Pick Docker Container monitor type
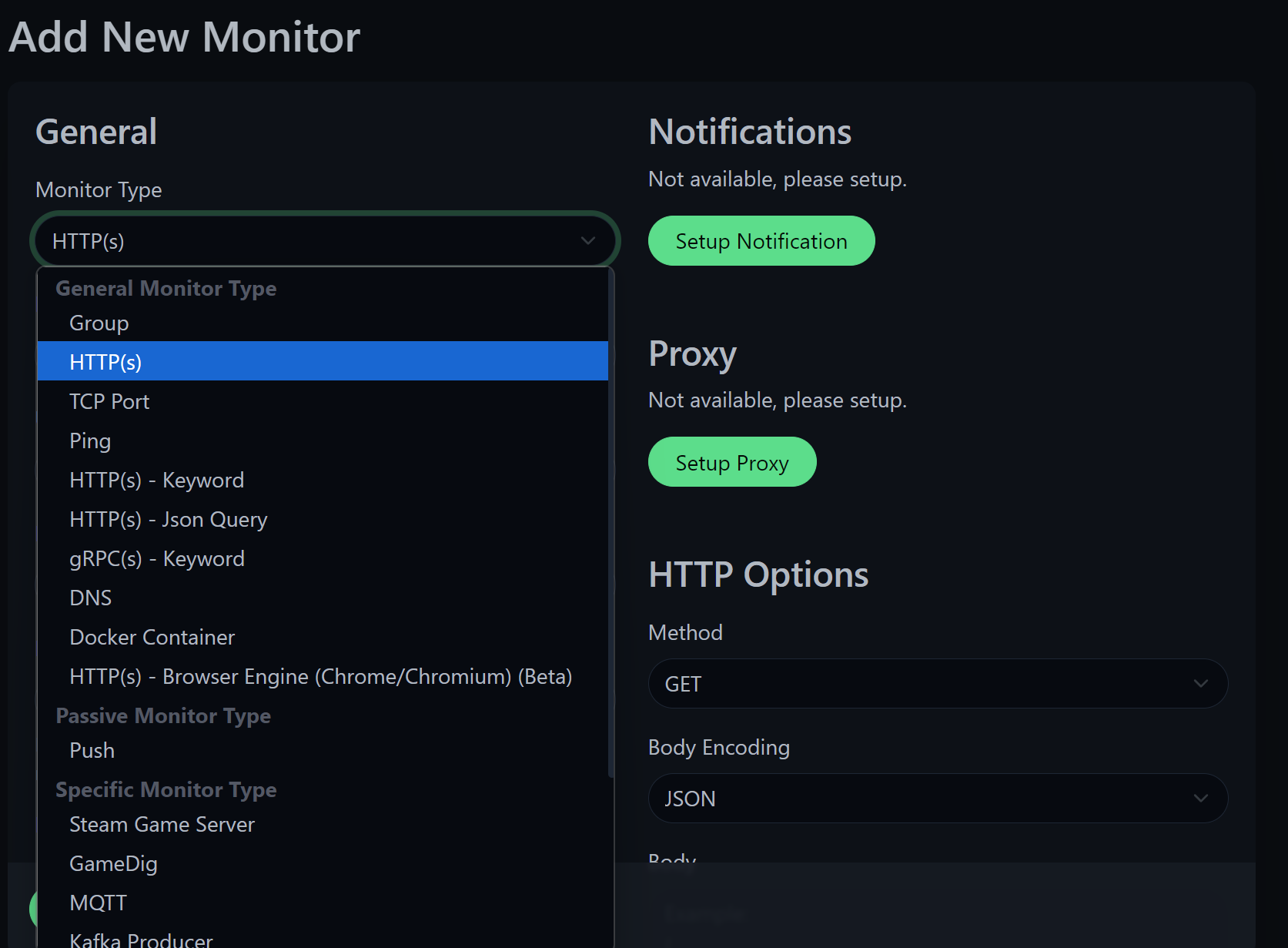 click(x=152, y=637)
